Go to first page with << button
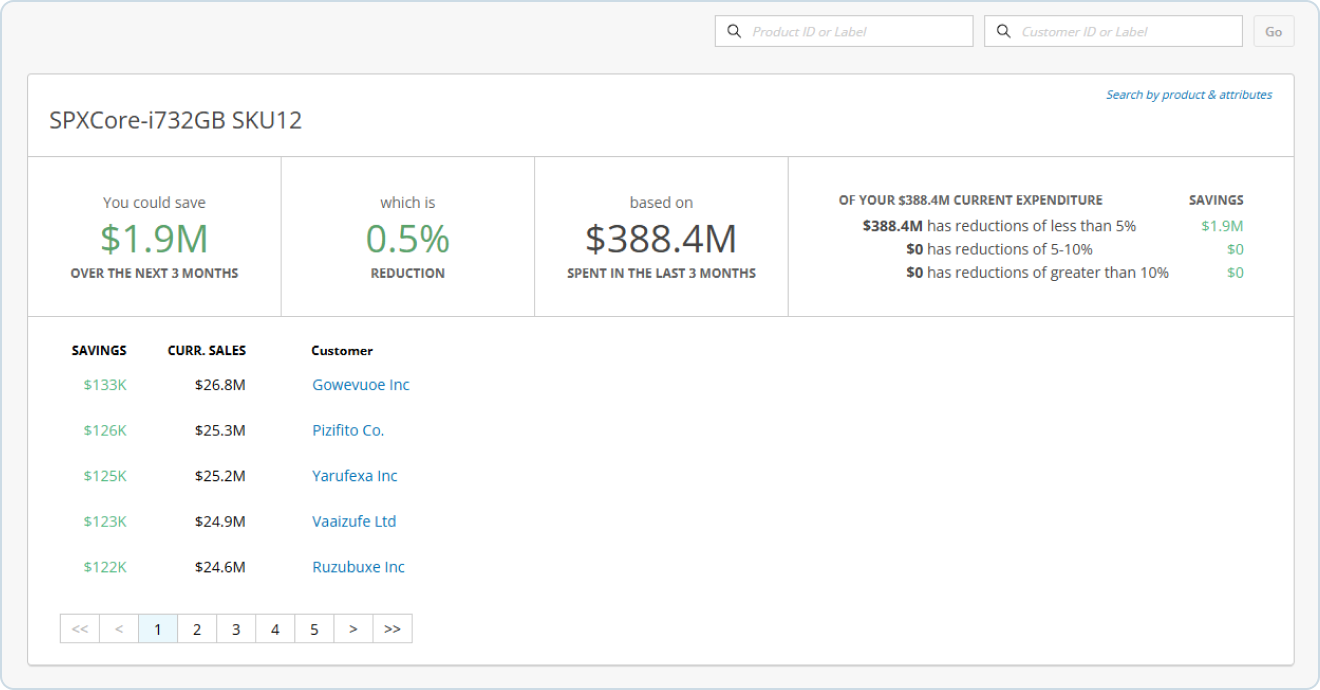 pos(80,629)
